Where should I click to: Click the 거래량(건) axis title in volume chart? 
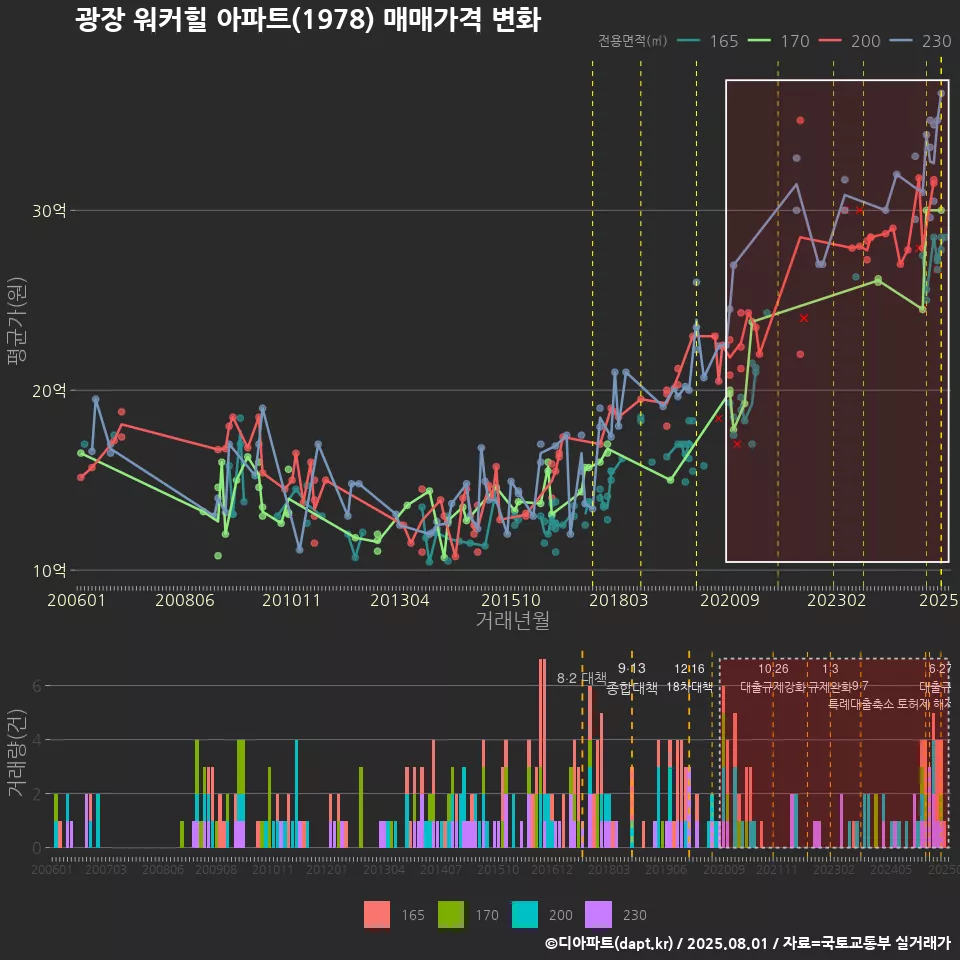pyautogui.click(x=17, y=752)
